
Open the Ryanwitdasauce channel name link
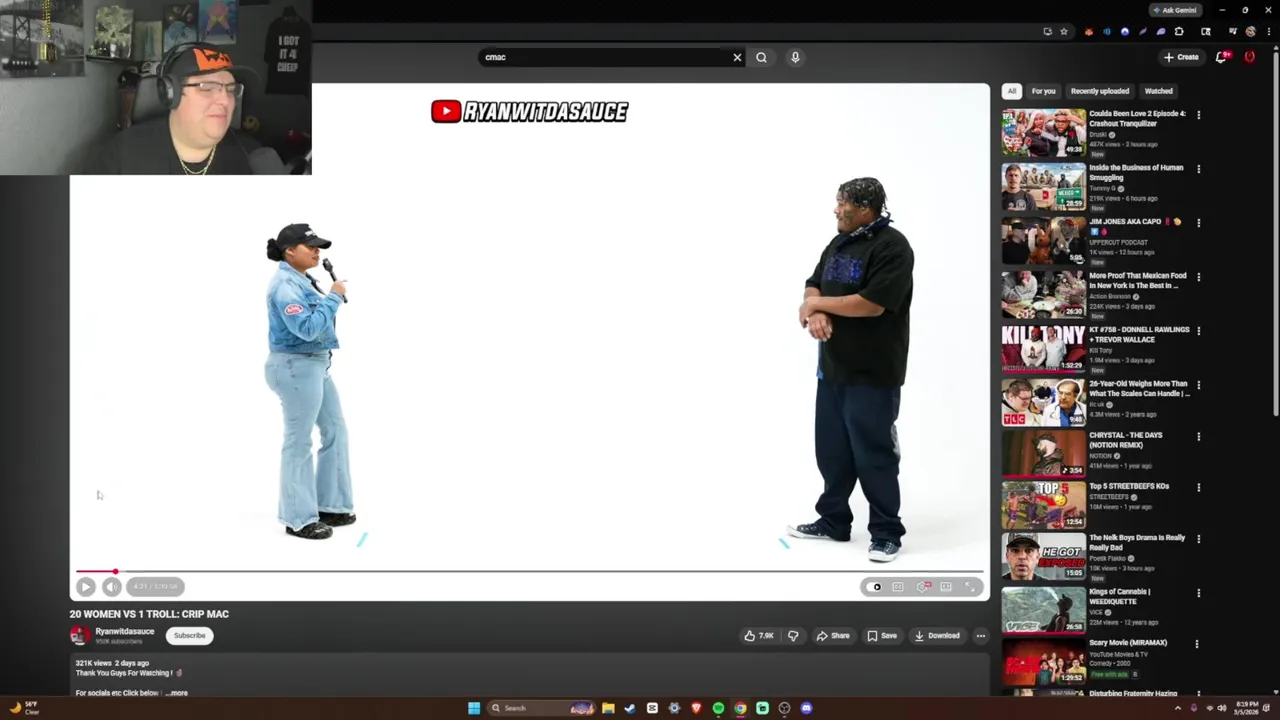tap(124, 632)
